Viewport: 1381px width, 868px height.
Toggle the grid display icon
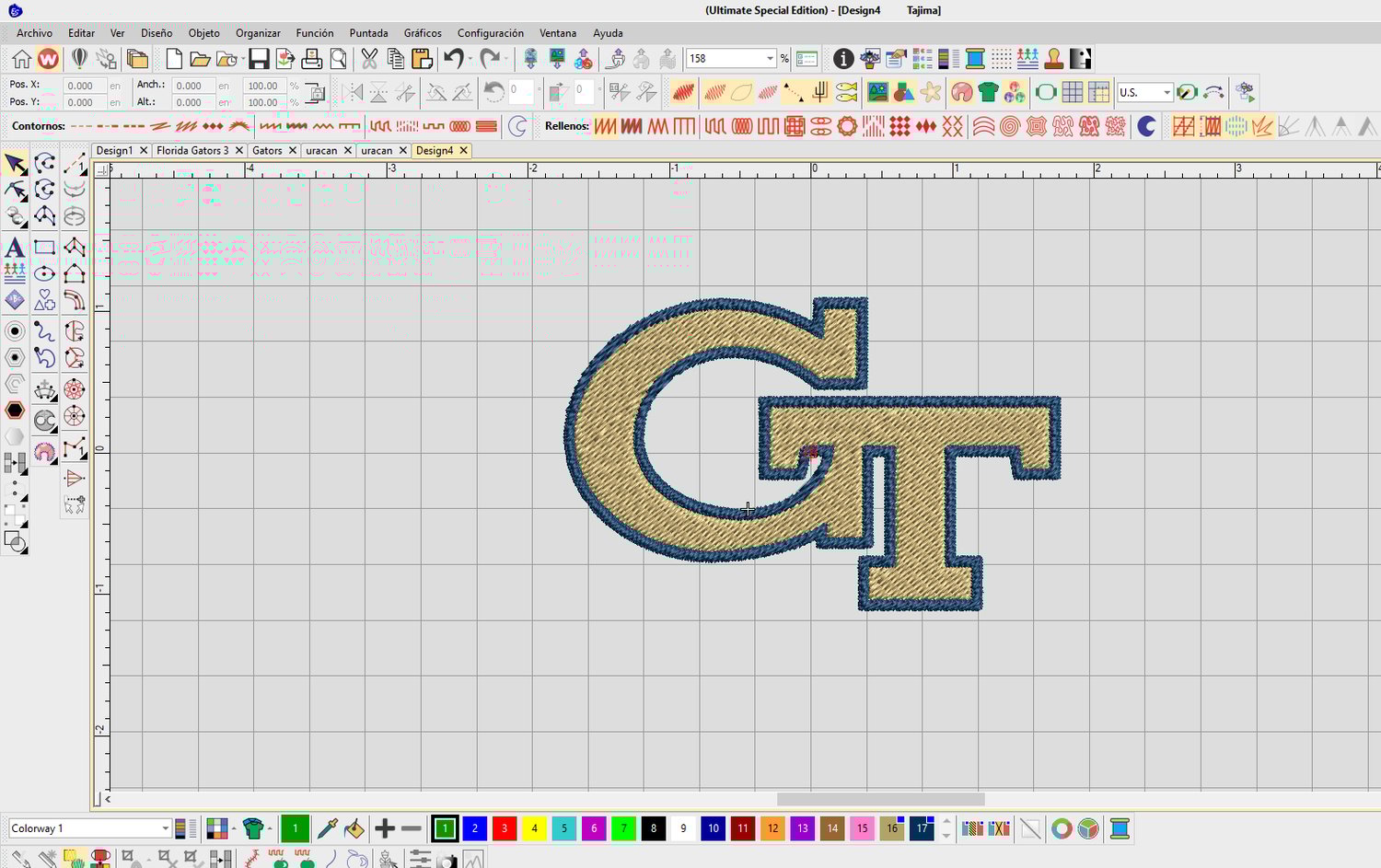(1073, 92)
